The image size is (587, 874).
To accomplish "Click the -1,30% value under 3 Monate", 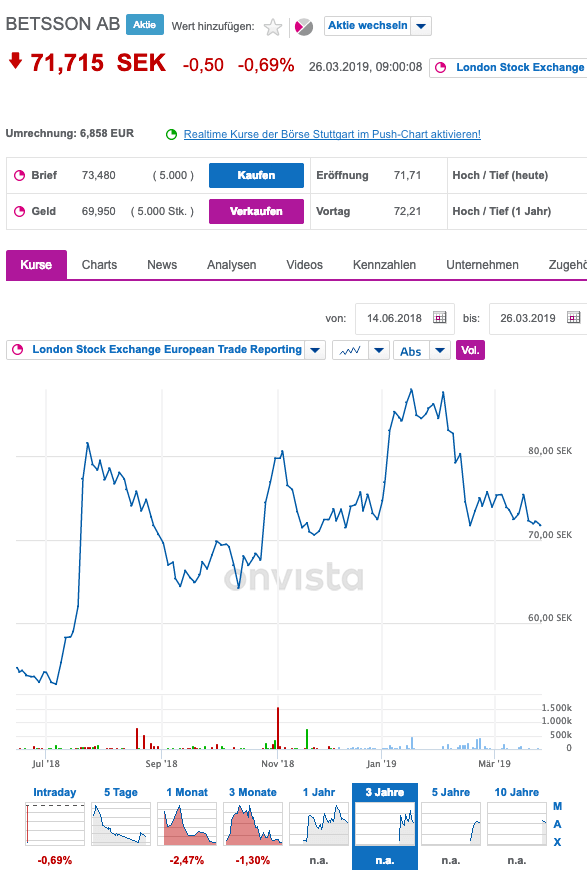I will click(253, 860).
